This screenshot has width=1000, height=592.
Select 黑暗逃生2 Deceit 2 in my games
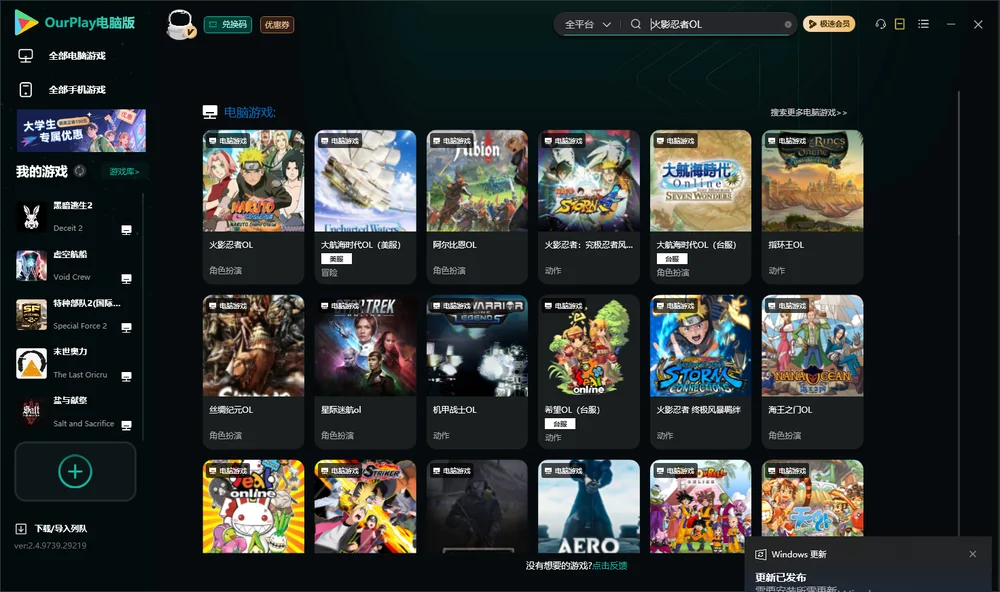(x=75, y=216)
